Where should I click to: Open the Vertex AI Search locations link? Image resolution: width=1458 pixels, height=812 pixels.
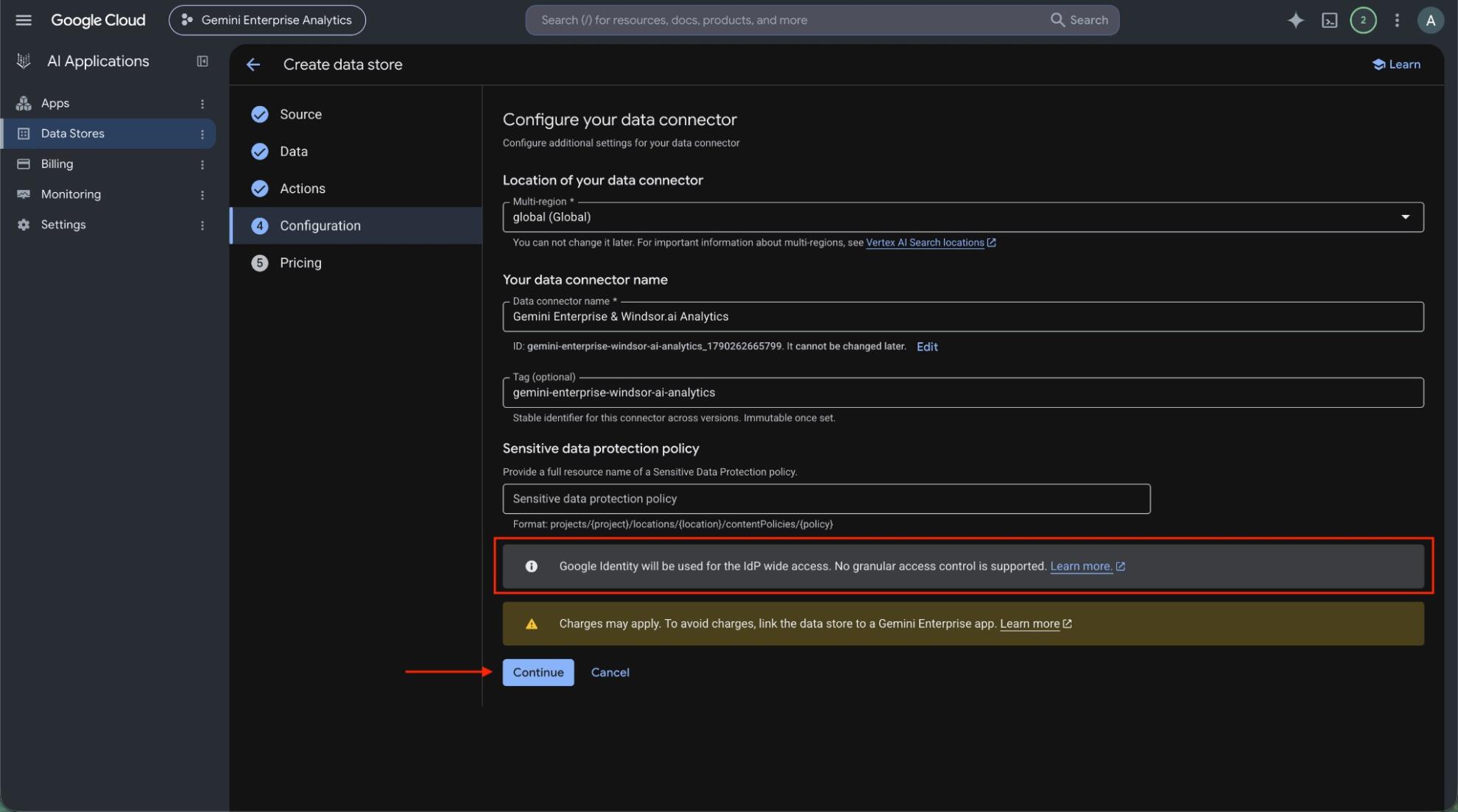point(931,242)
